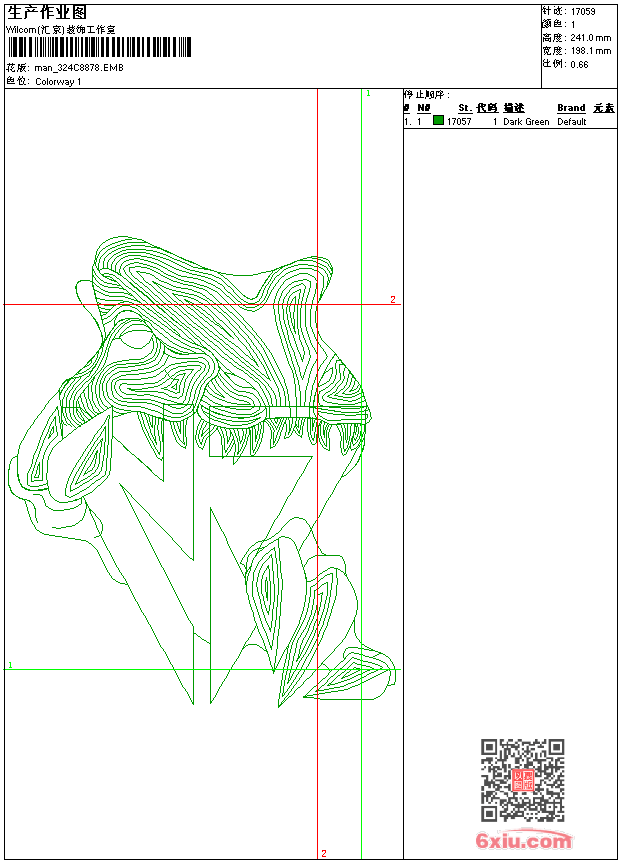Click the file name man_324C8878.EMB
The height and width of the screenshot is (860, 620).
[79, 68]
